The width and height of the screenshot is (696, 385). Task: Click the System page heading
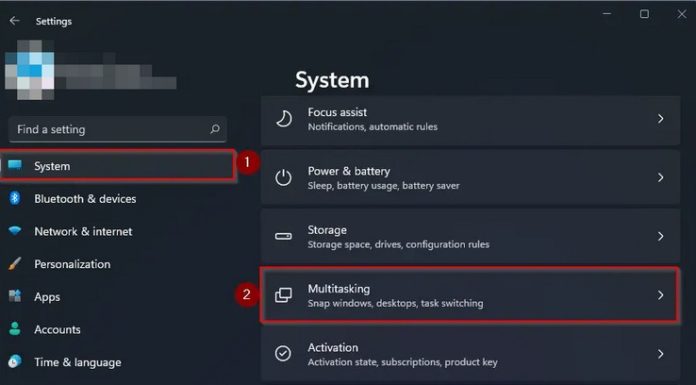(332, 80)
